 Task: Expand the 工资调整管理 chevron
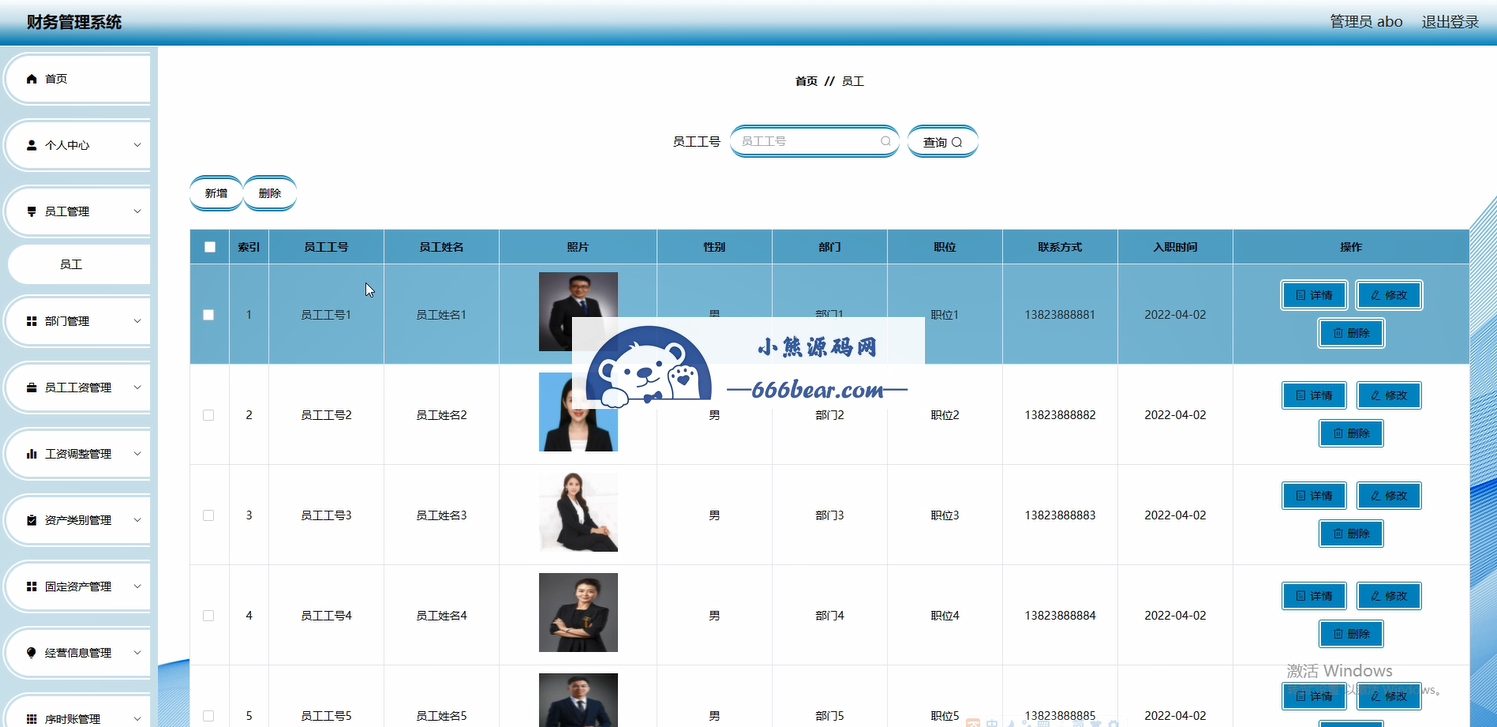pyautogui.click(x=137, y=454)
